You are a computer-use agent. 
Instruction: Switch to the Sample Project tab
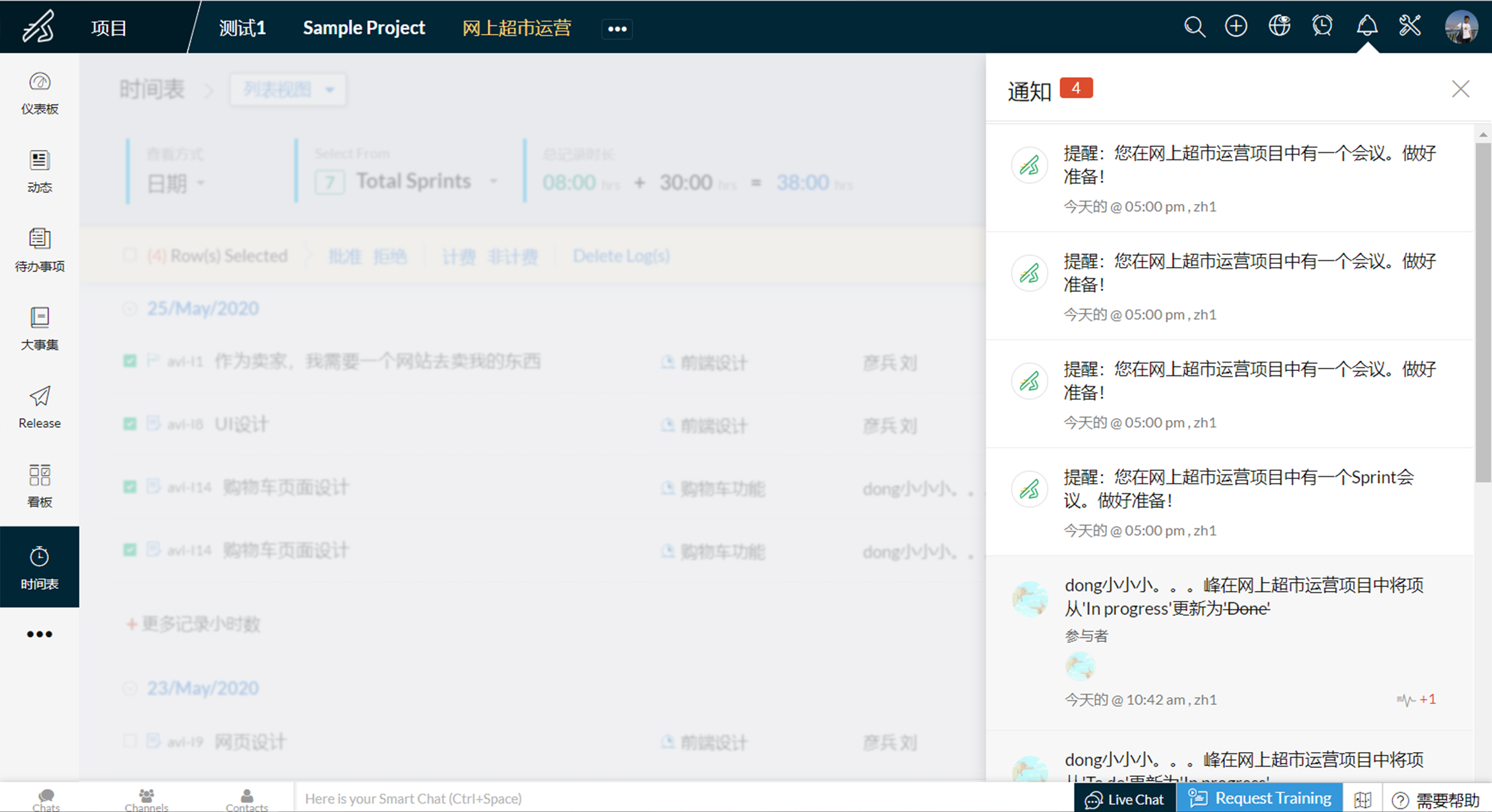363,28
